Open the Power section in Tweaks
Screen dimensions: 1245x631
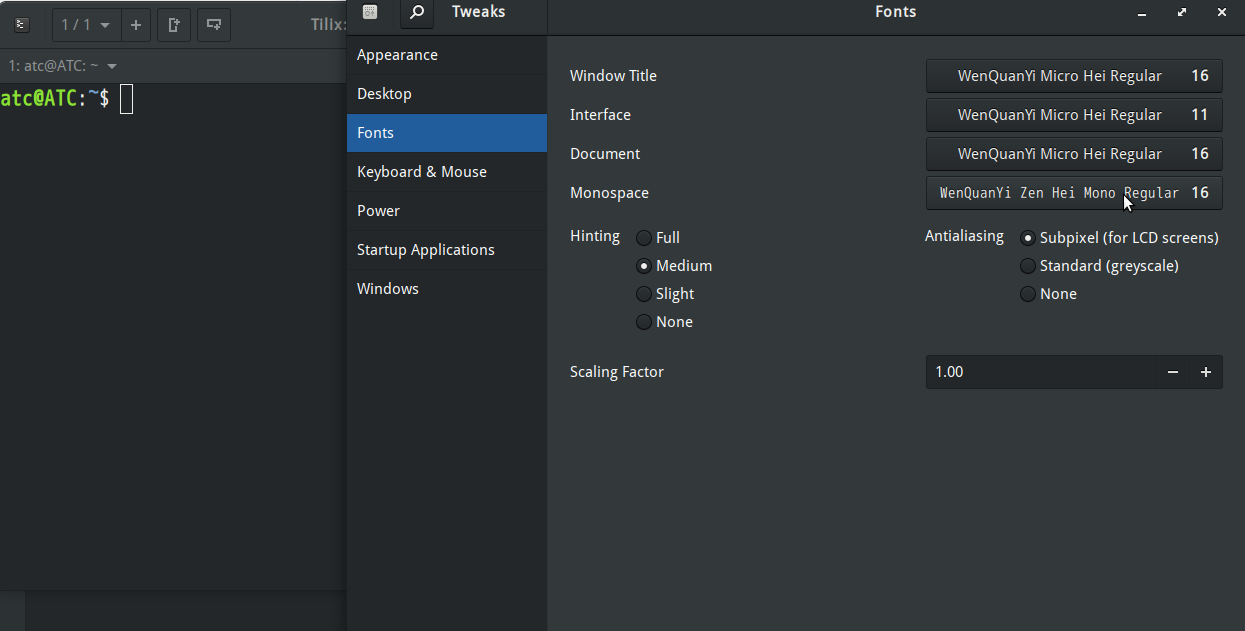(x=447, y=211)
